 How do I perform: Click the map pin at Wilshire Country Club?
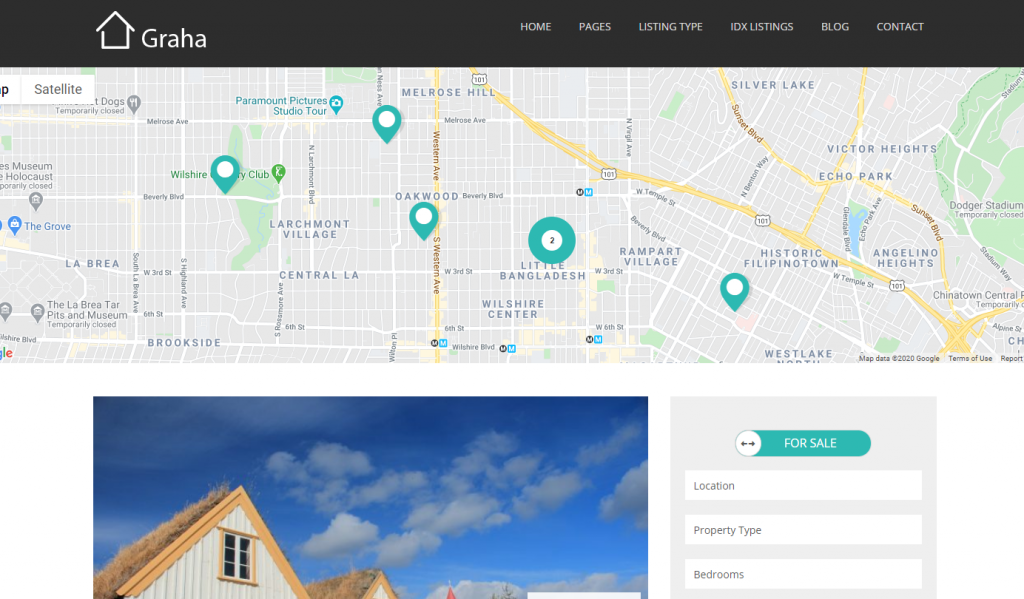(225, 172)
